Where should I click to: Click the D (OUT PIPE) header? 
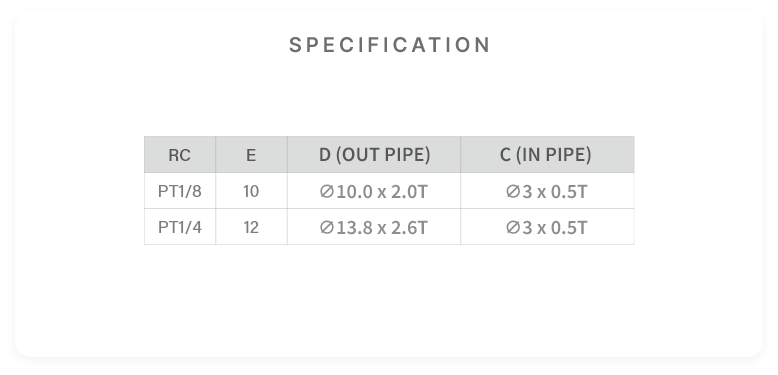click(374, 155)
